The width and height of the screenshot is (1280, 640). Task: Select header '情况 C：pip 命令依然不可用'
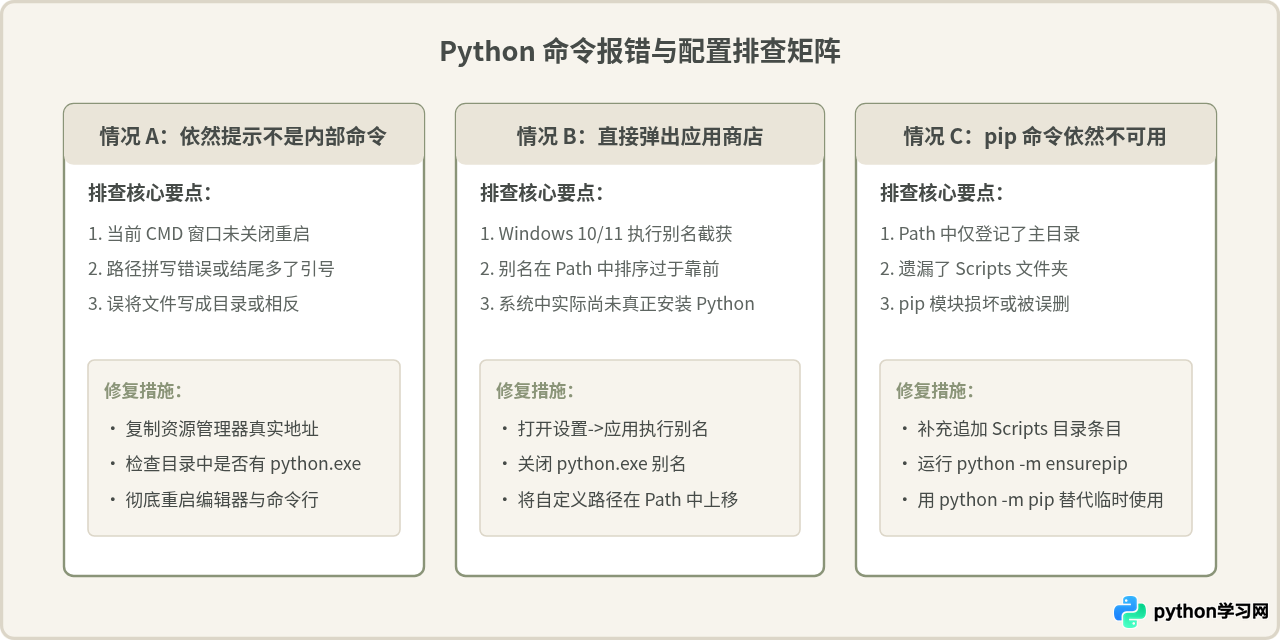point(1036,136)
